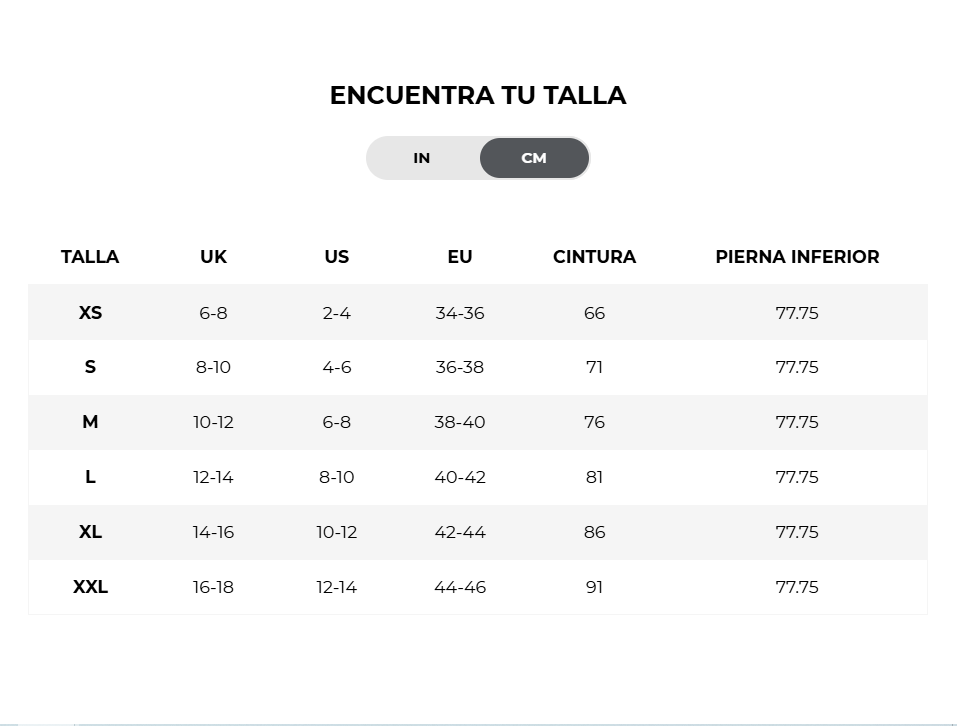Click the EU column header

pos(460,257)
